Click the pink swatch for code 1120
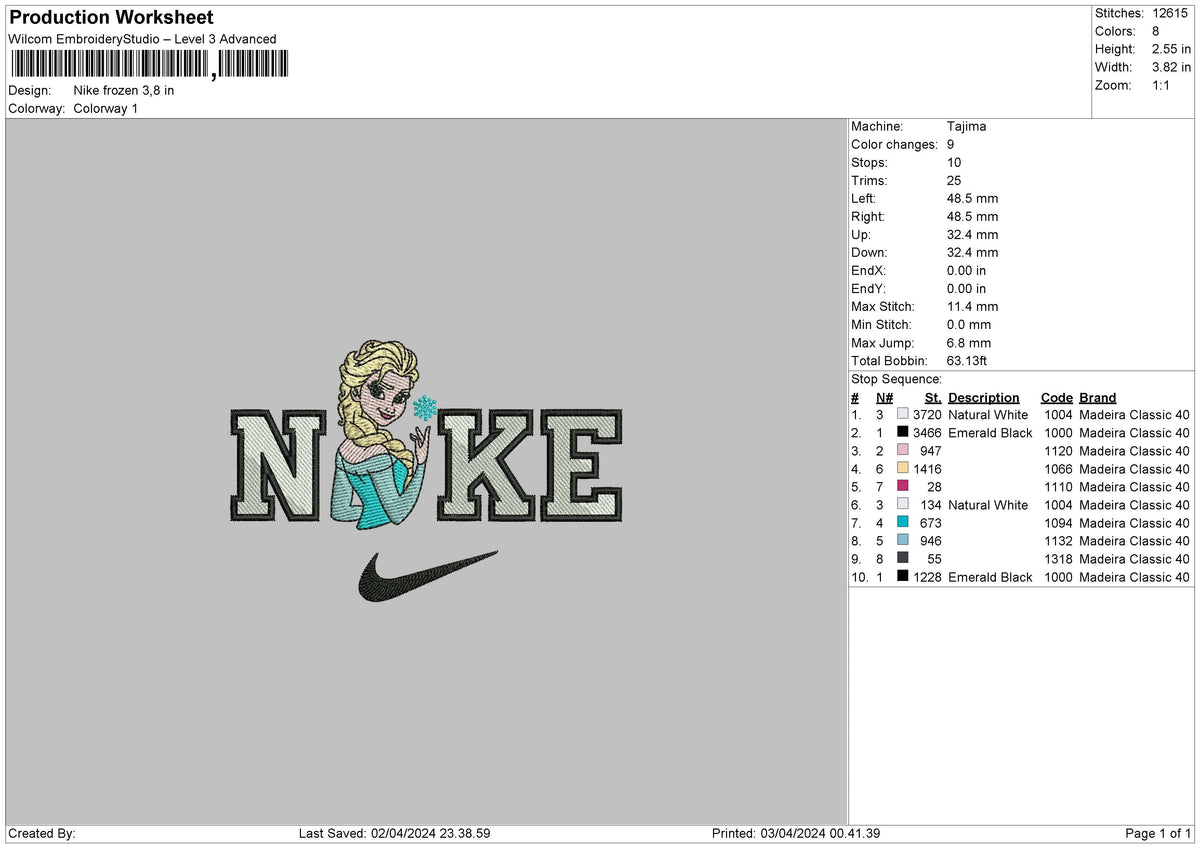The width and height of the screenshot is (1200, 848). tap(903, 450)
